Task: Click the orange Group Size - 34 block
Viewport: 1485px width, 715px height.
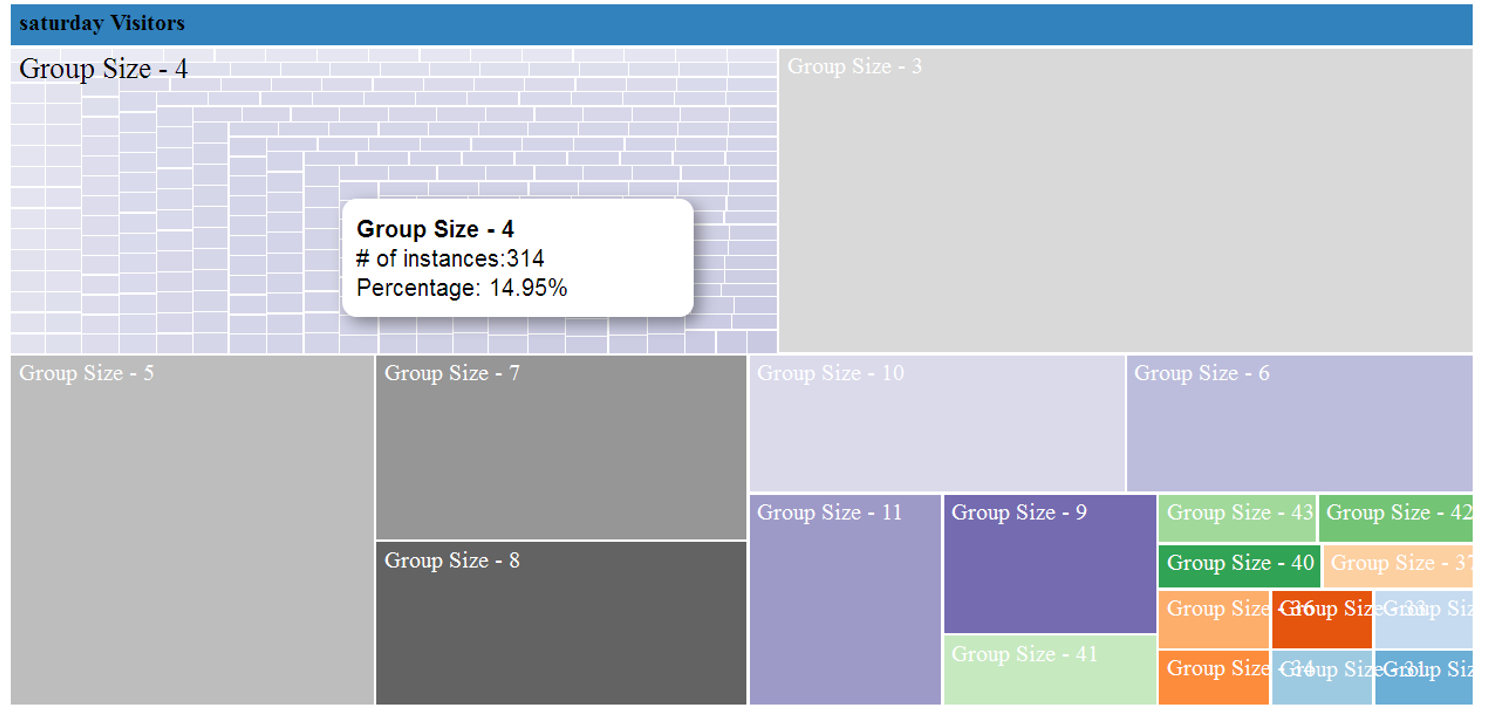Action: pyautogui.click(x=1213, y=678)
